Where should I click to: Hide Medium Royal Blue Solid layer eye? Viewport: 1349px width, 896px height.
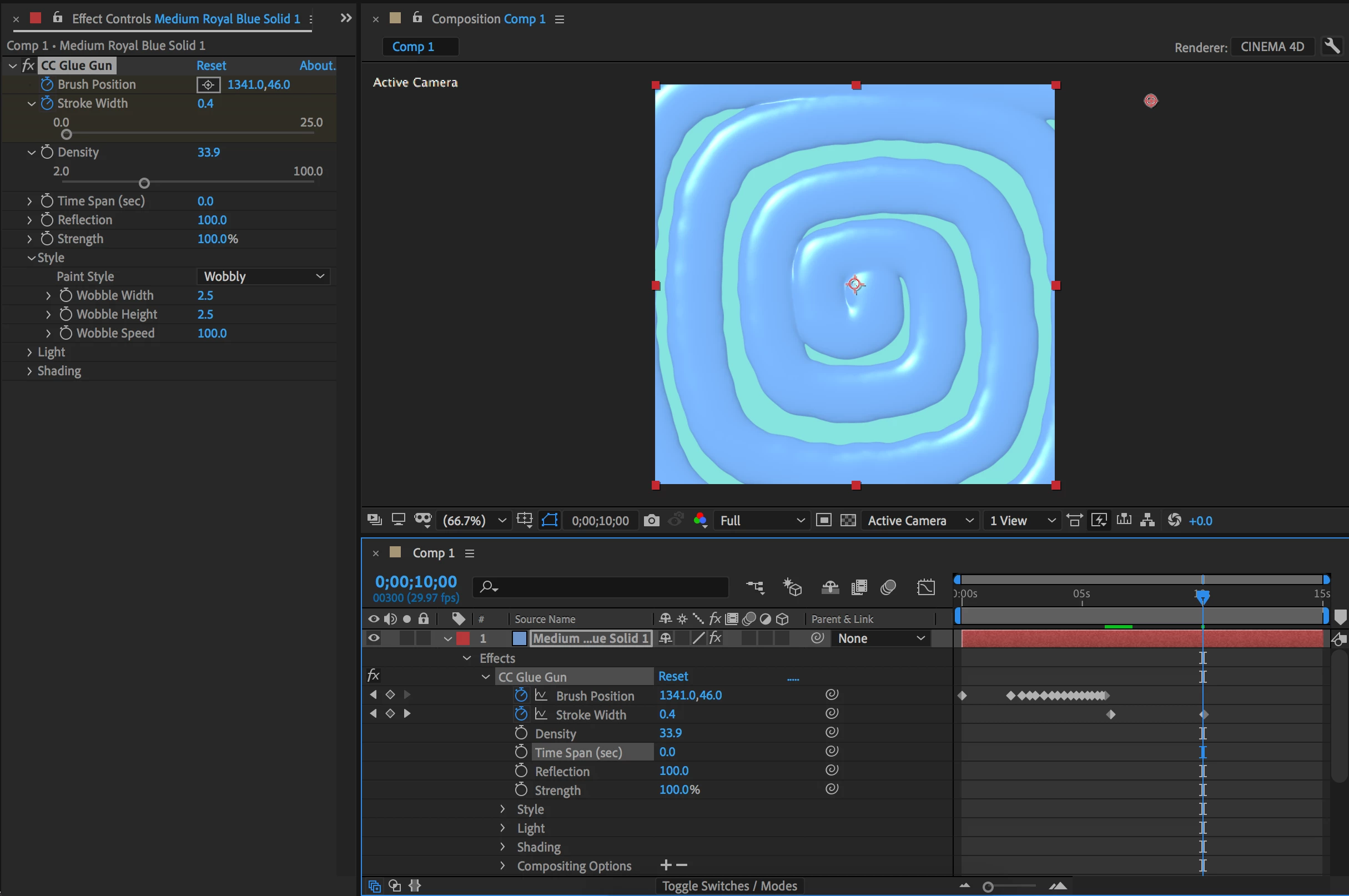(374, 638)
